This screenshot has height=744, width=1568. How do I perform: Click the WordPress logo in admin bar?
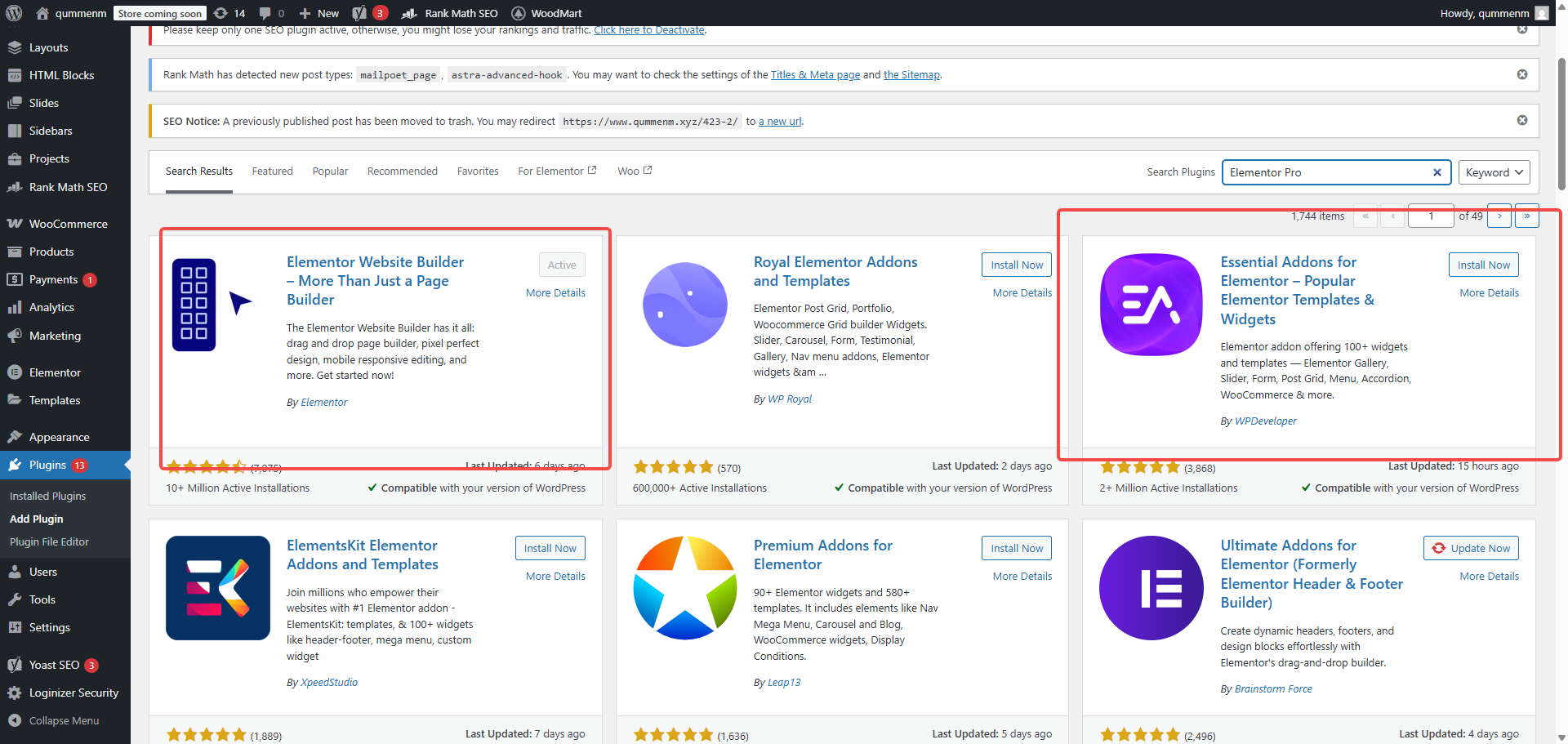coord(15,13)
